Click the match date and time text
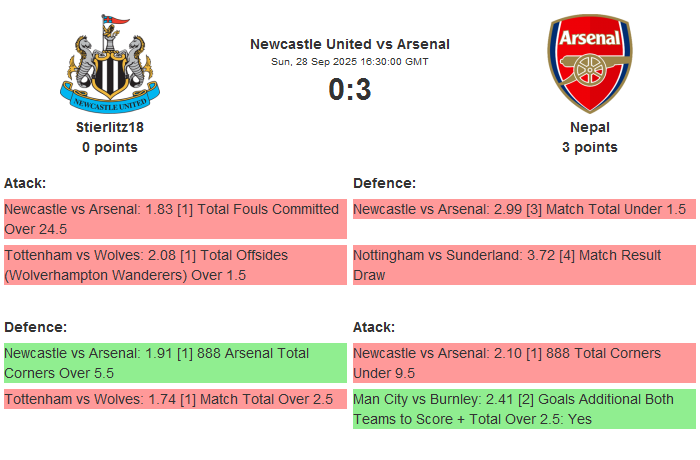The height and width of the screenshot is (460, 700). point(350,62)
